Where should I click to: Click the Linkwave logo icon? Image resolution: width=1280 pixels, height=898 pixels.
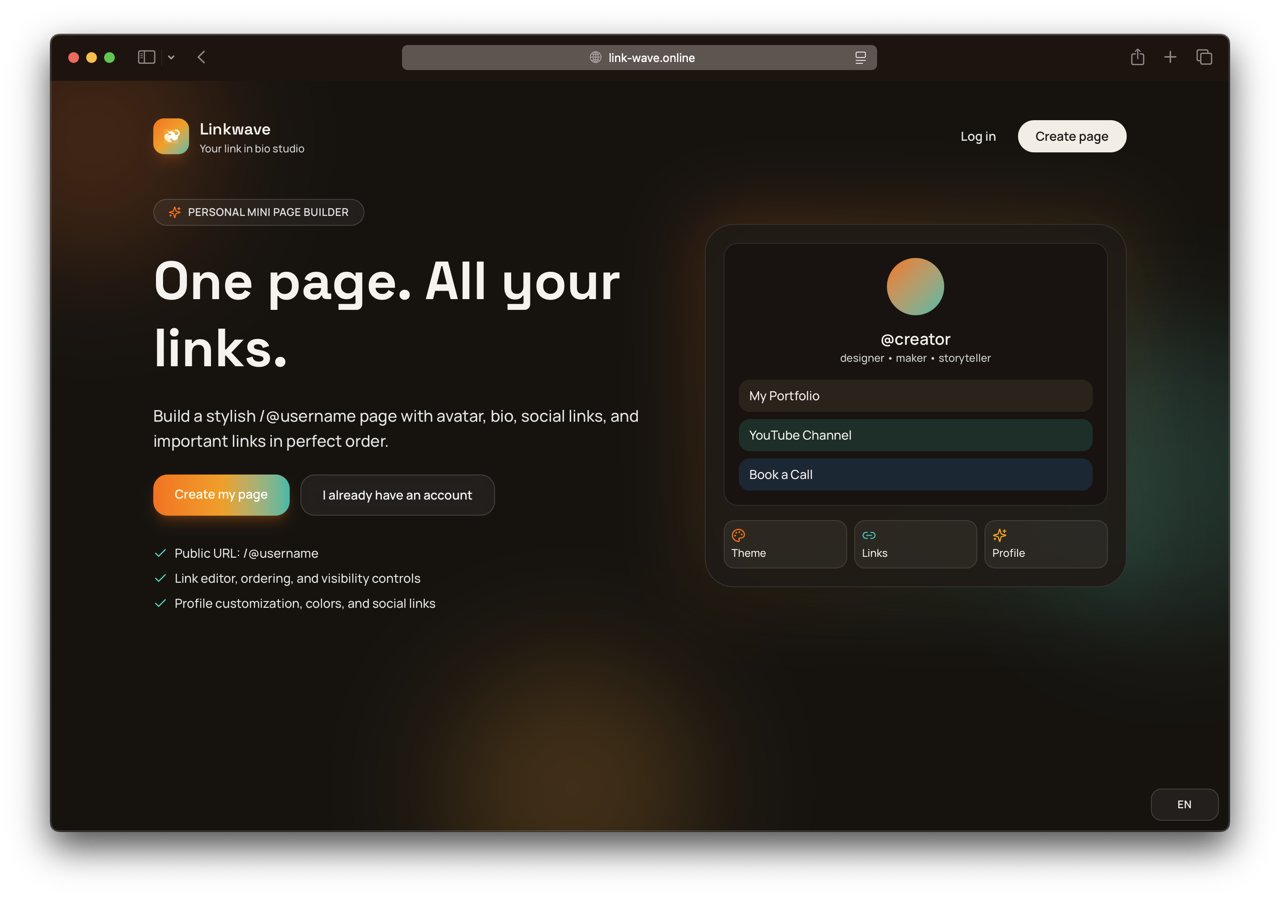[171, 136]
